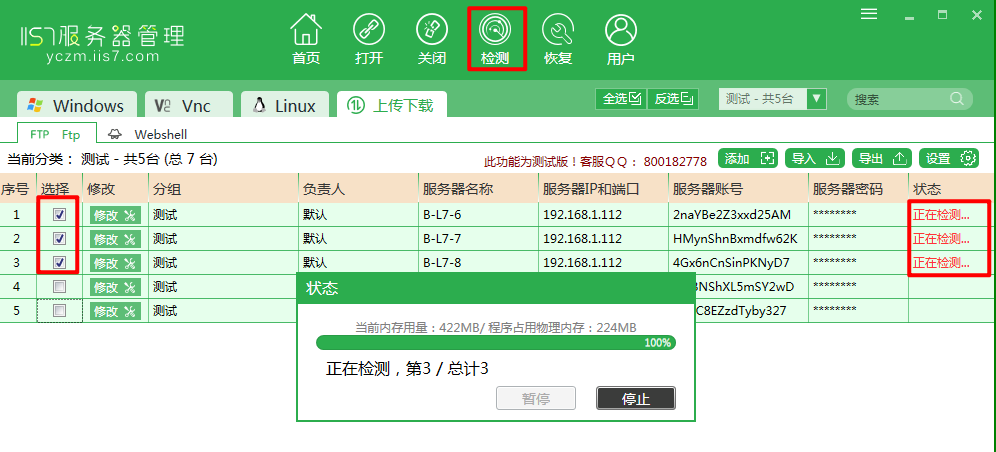Uncheck the checkbox for row 1

(60, 215)
